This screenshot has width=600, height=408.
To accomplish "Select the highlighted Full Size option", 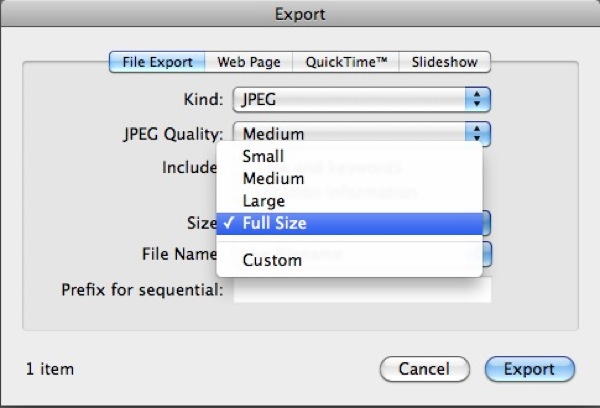I will (x=349, y=224).
